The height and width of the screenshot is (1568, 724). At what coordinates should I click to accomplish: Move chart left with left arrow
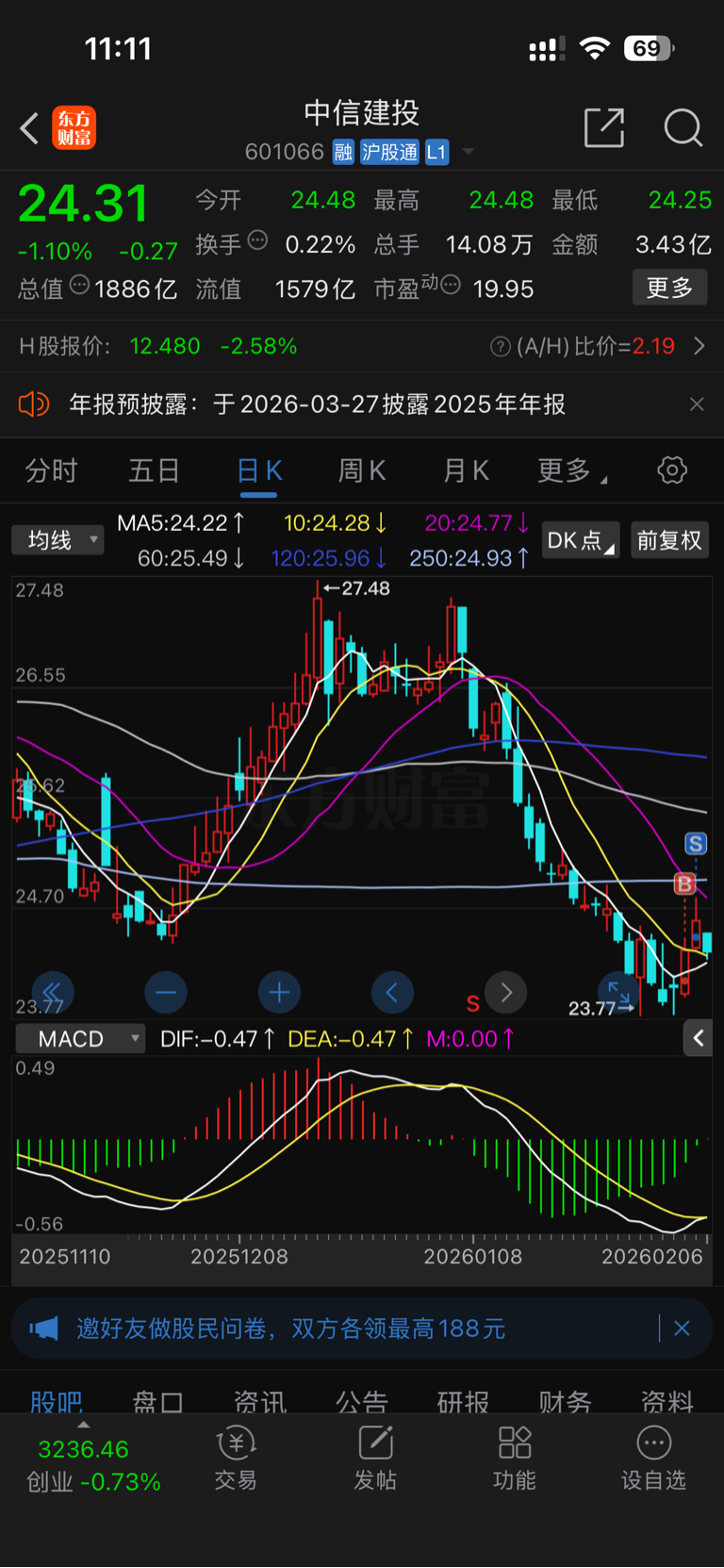pos(392,992)
